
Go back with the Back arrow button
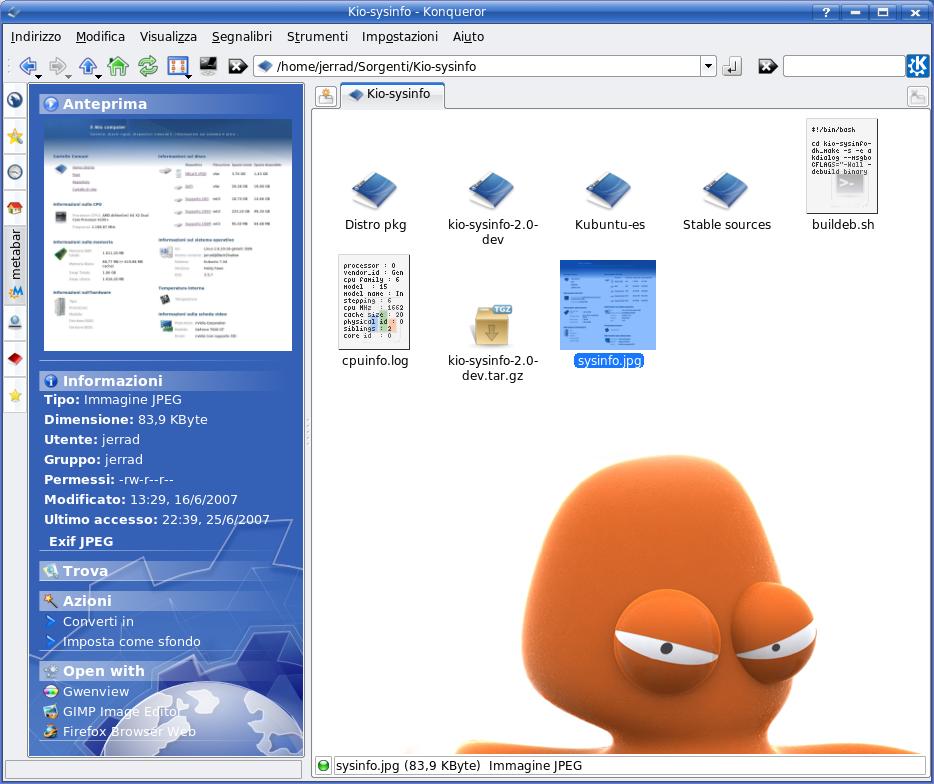(x=27, y=66)
